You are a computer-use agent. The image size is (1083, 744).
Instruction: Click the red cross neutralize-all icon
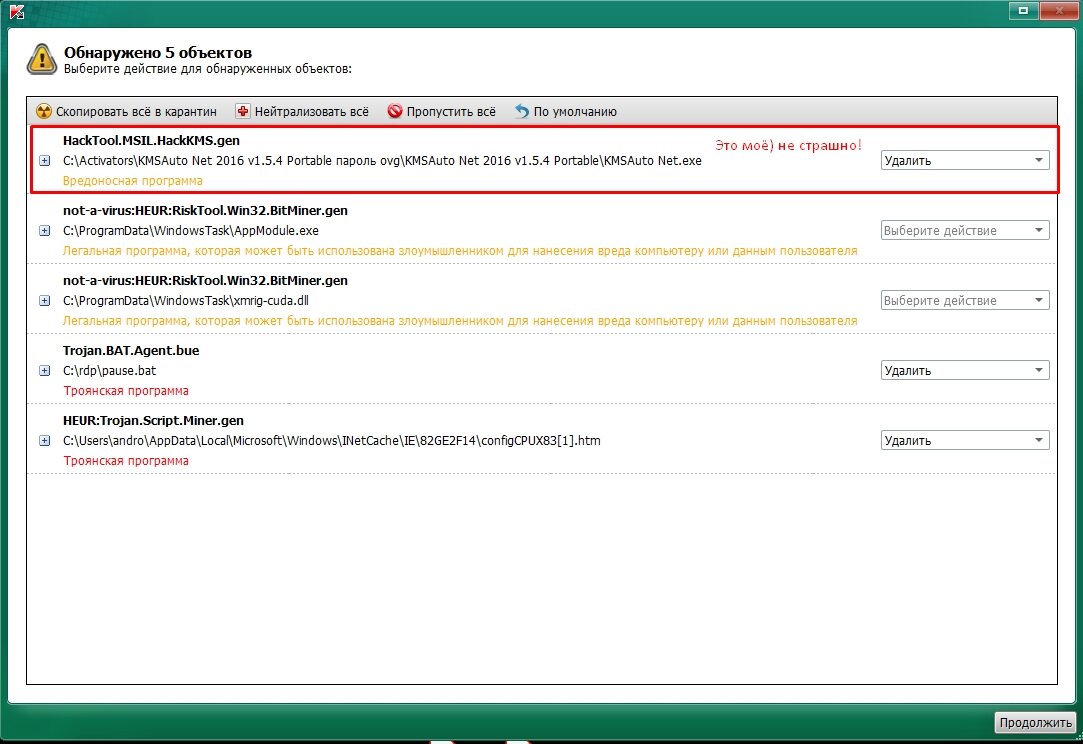pyautogui.click(x=242, y=111)
